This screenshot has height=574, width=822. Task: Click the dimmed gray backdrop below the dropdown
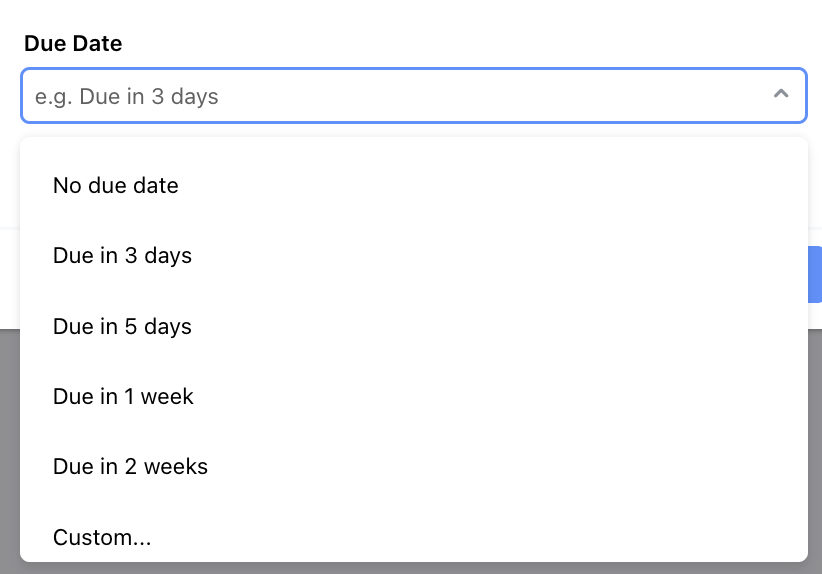click(x=814, y=450)
